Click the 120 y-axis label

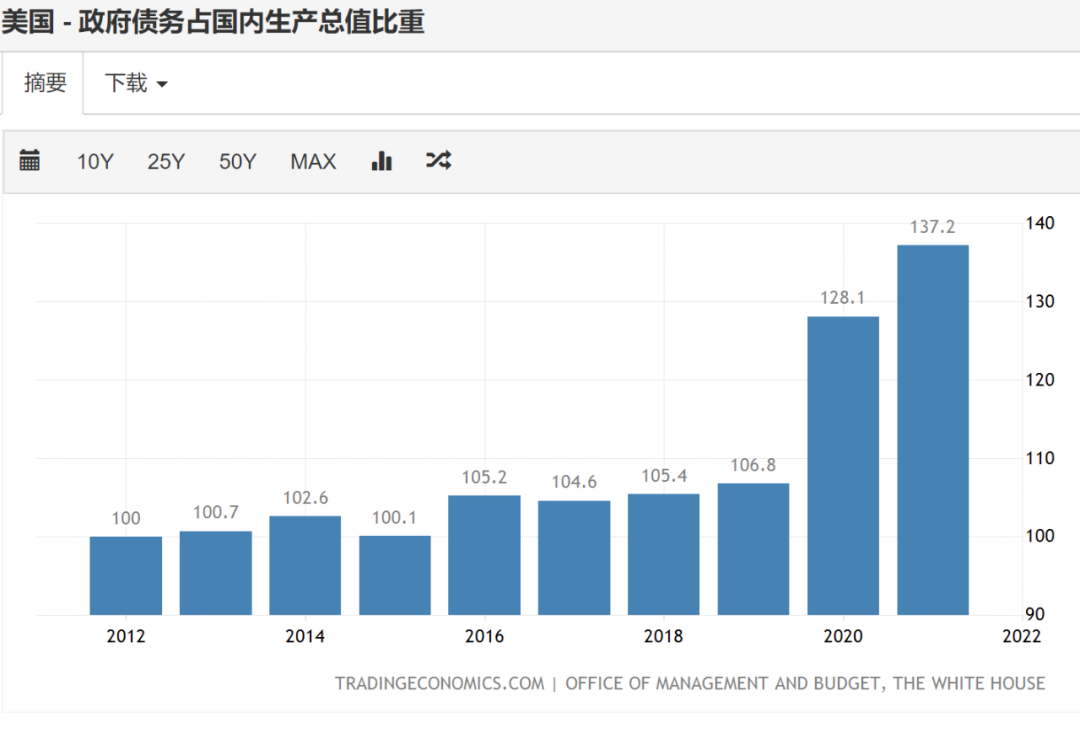point(1039,380)
